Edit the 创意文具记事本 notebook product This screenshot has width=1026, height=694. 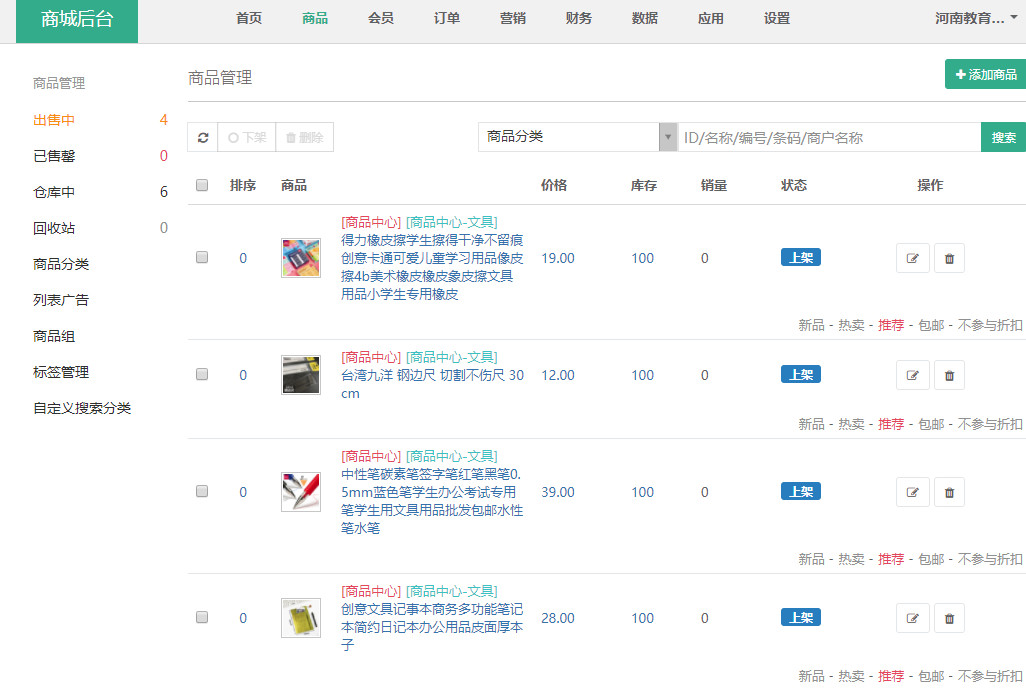click(x=912, y=618)
